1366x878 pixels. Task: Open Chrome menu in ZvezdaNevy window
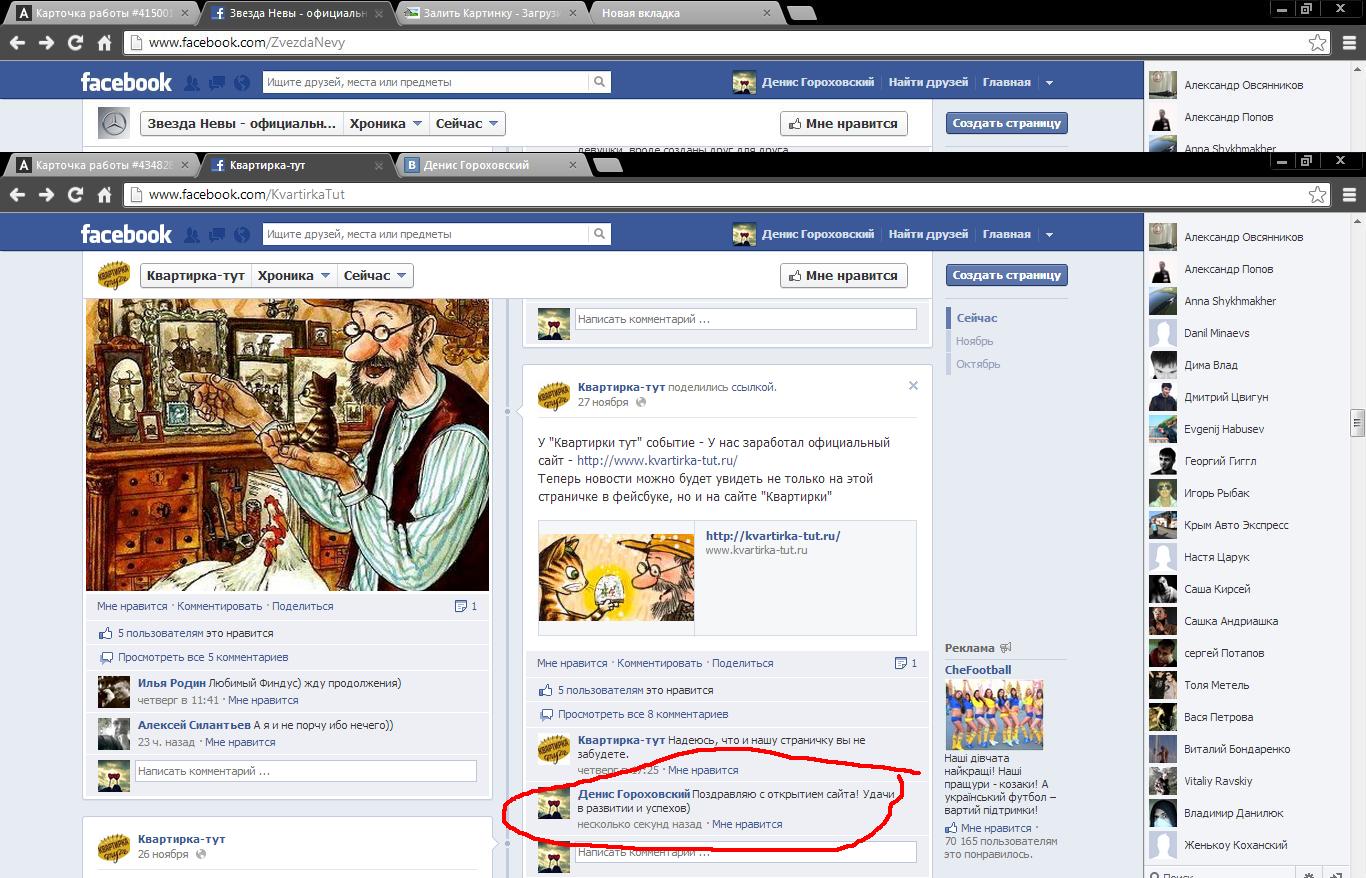(1349, 43)
